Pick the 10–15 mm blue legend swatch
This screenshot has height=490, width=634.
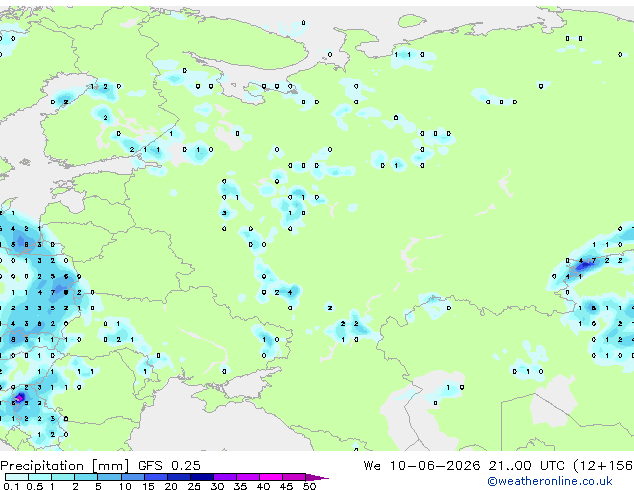[133, 477]
